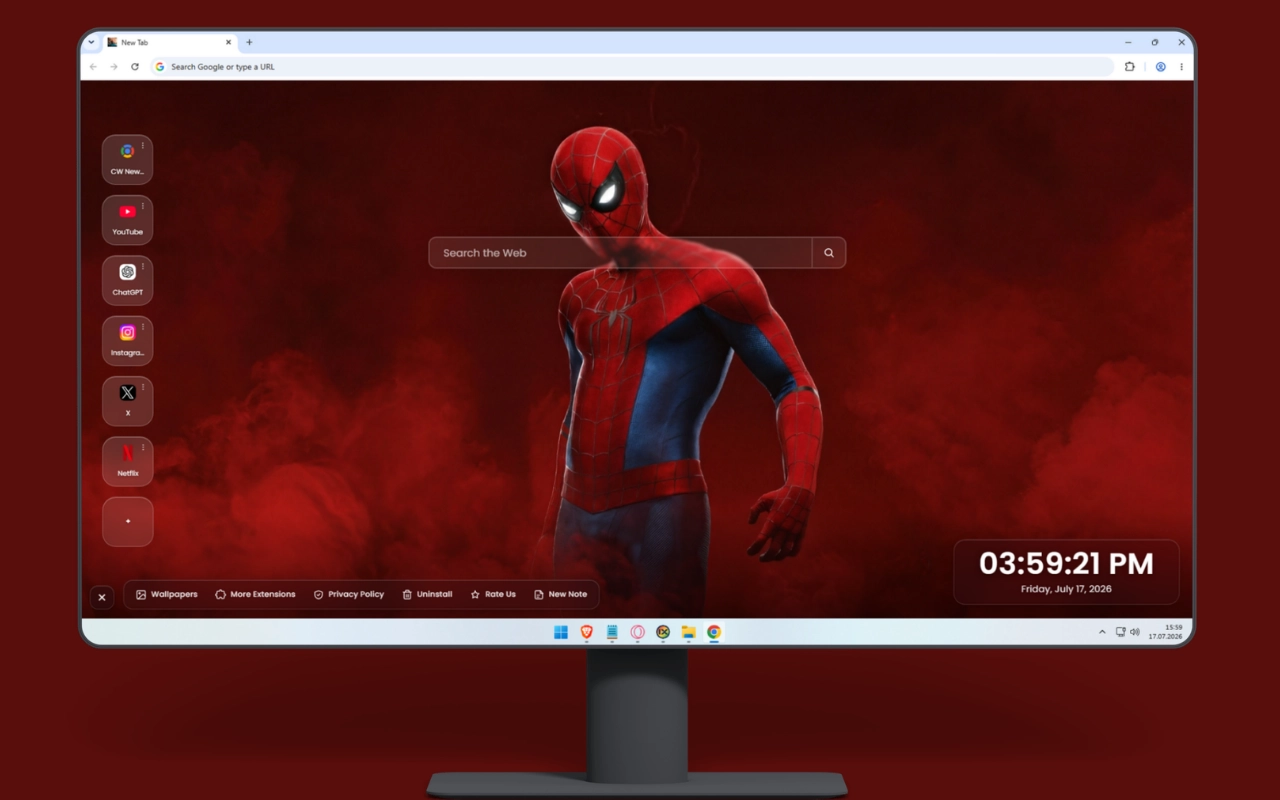Viewport: 1280px width, 800px height.
Task: Open options dots on ChatGPT tile
Action: tap(143, 266)
